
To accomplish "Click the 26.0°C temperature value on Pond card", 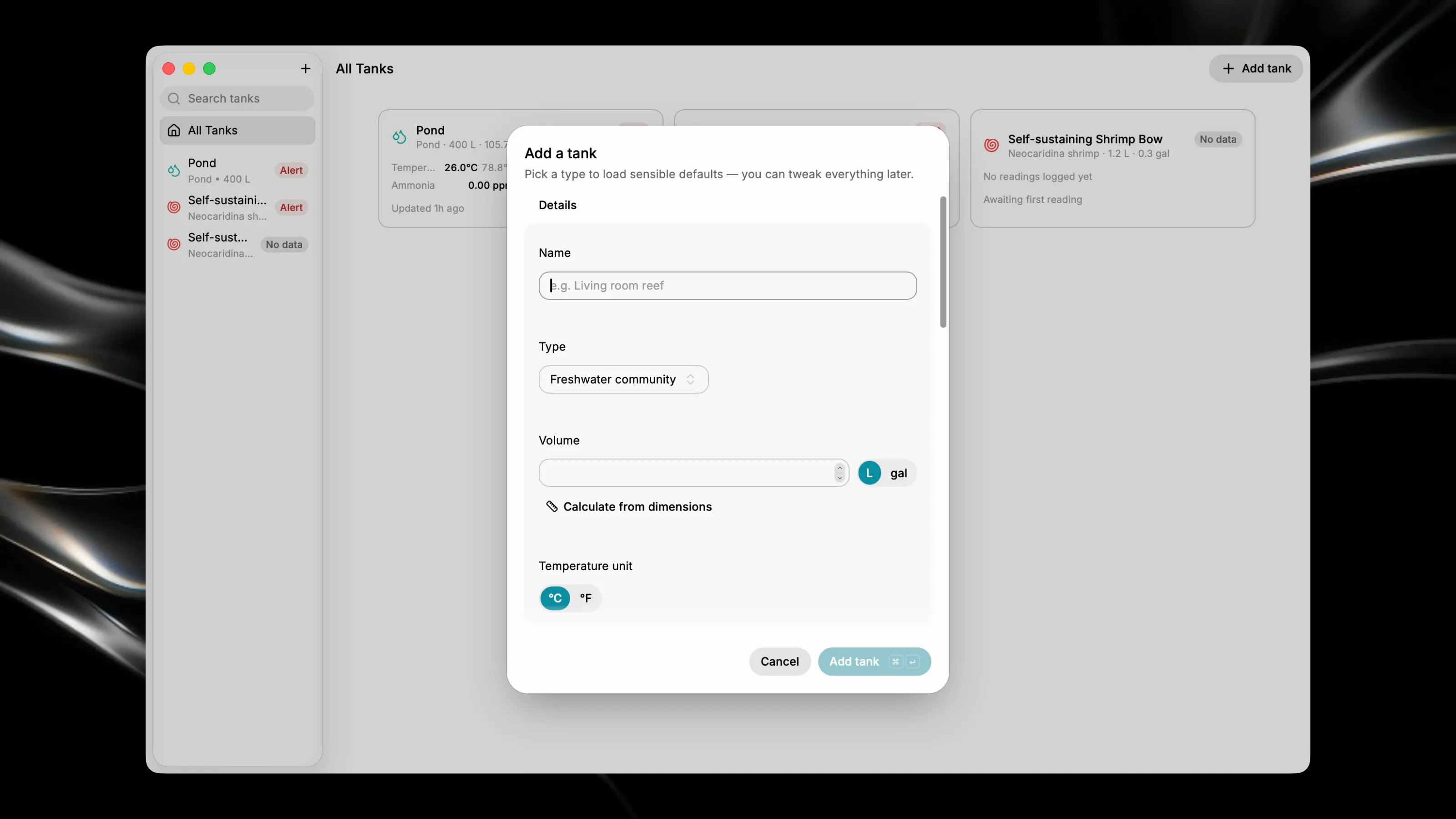I will (x=460, y=167).
